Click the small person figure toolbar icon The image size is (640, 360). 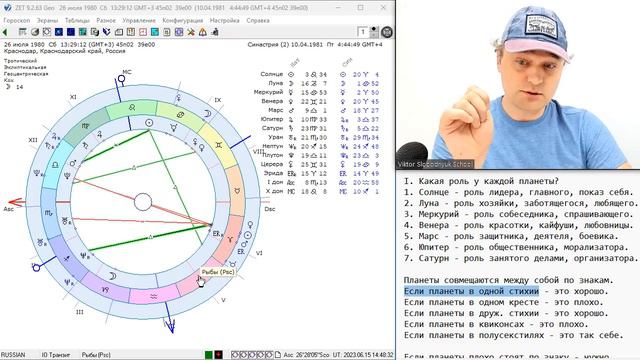pyautogui.click(x=215, y=32)
